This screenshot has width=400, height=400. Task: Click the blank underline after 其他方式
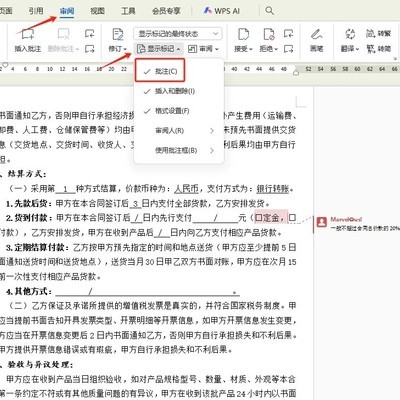tap(147, 292)
